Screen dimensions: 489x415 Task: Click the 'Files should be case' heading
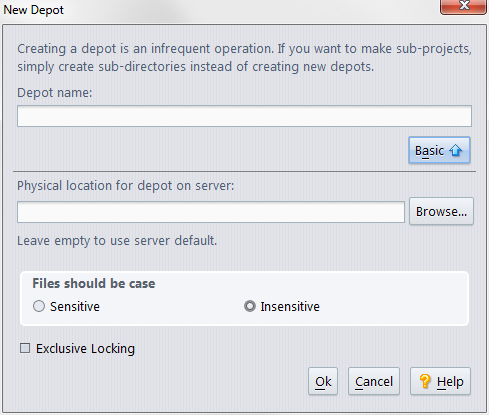click(94, 283)
